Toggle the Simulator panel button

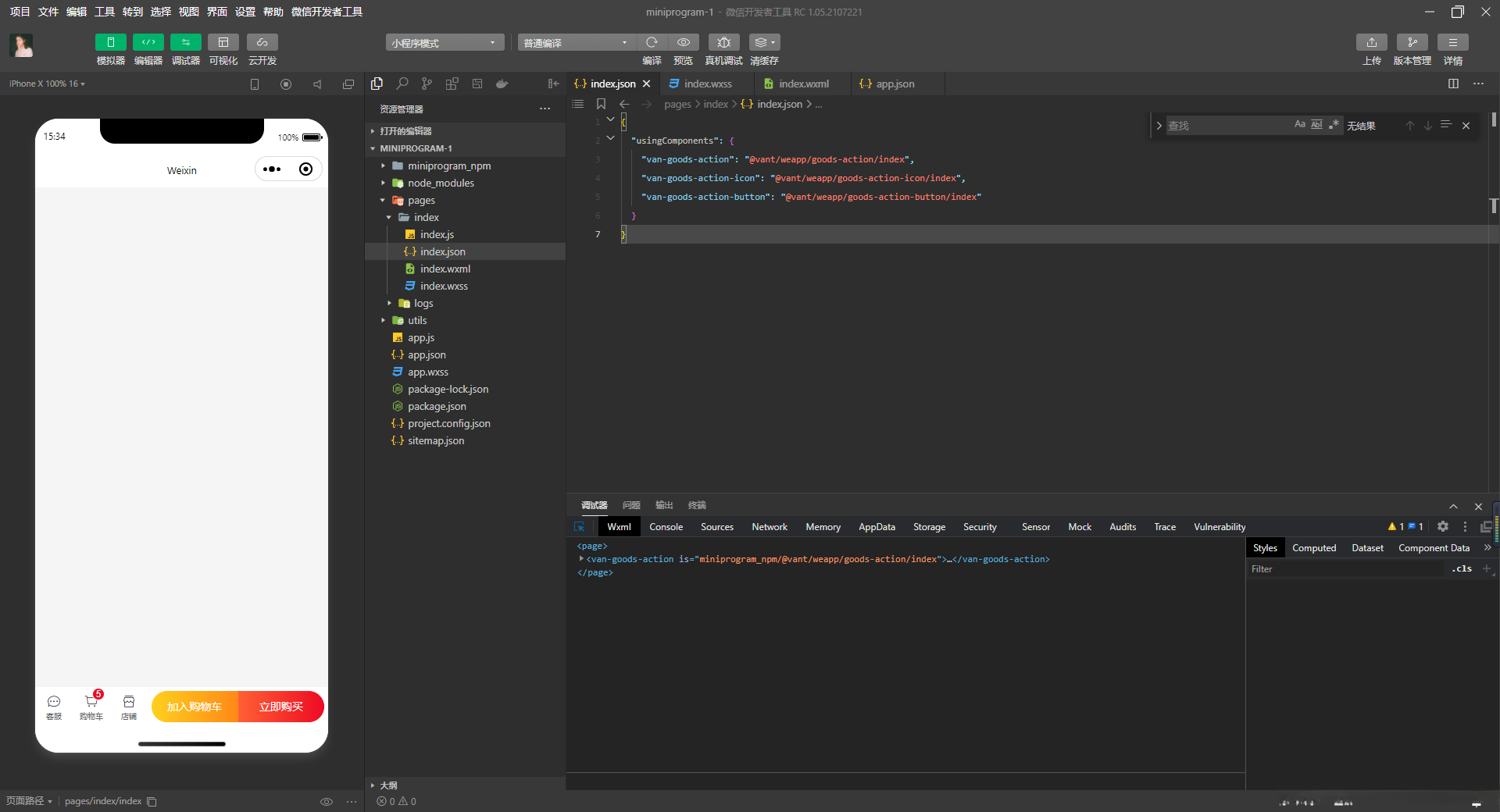click(110, 42)
